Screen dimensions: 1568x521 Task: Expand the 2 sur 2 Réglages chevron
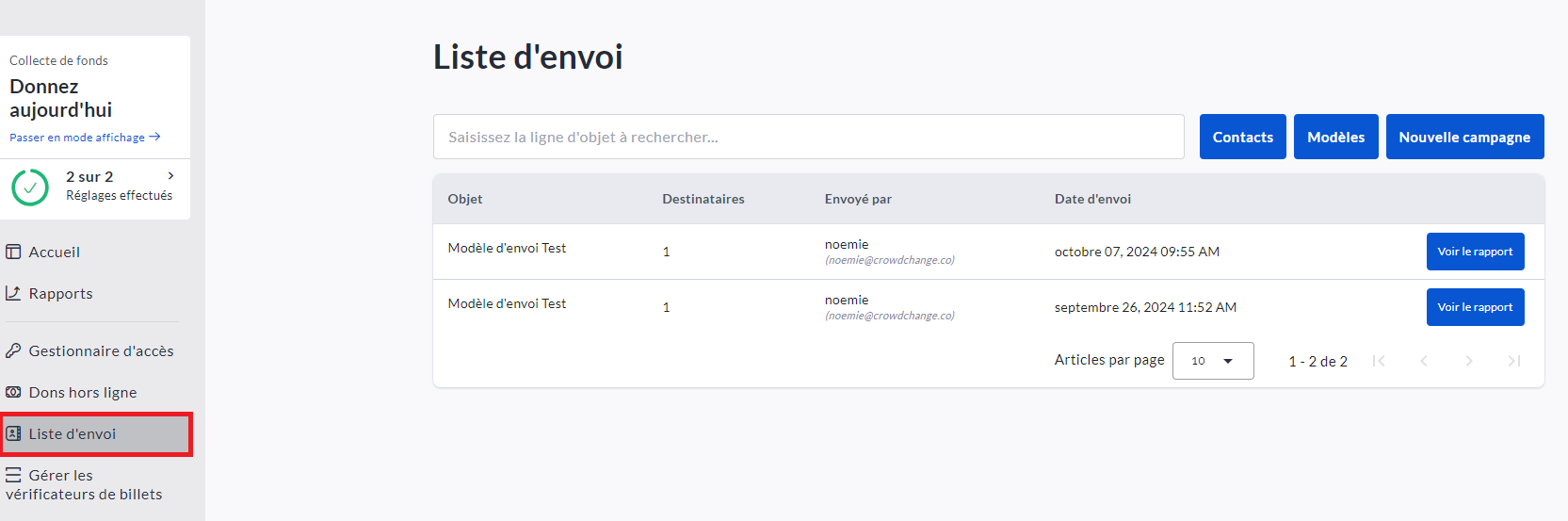pos(170,176)
